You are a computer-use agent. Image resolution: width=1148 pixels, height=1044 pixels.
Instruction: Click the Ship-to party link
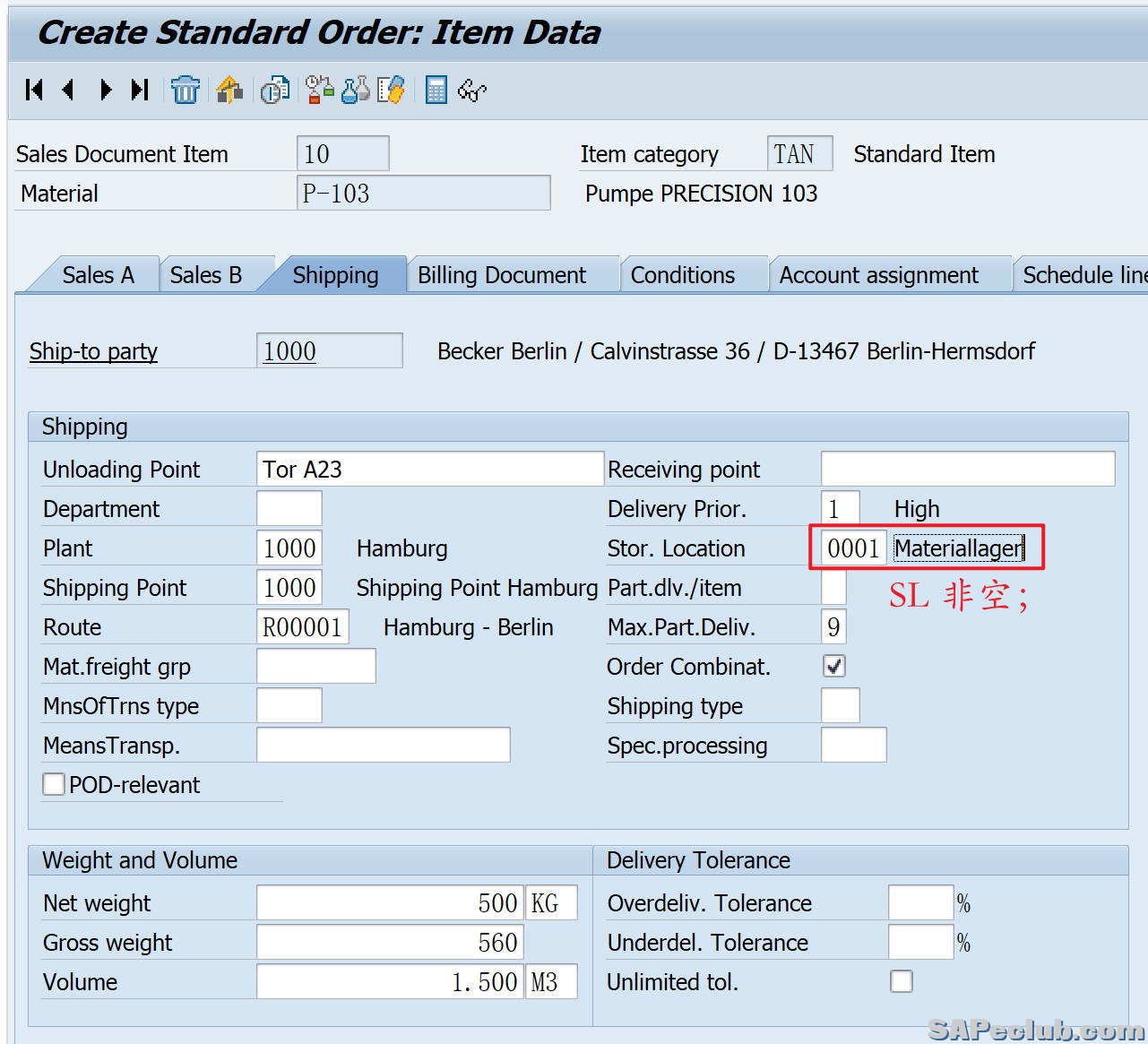pos(93,351)
